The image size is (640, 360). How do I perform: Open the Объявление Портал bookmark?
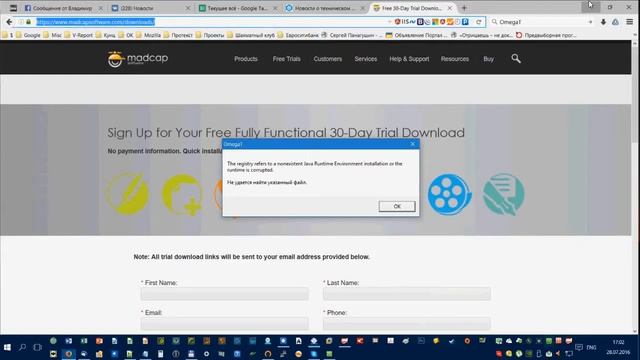coord(417,36)
